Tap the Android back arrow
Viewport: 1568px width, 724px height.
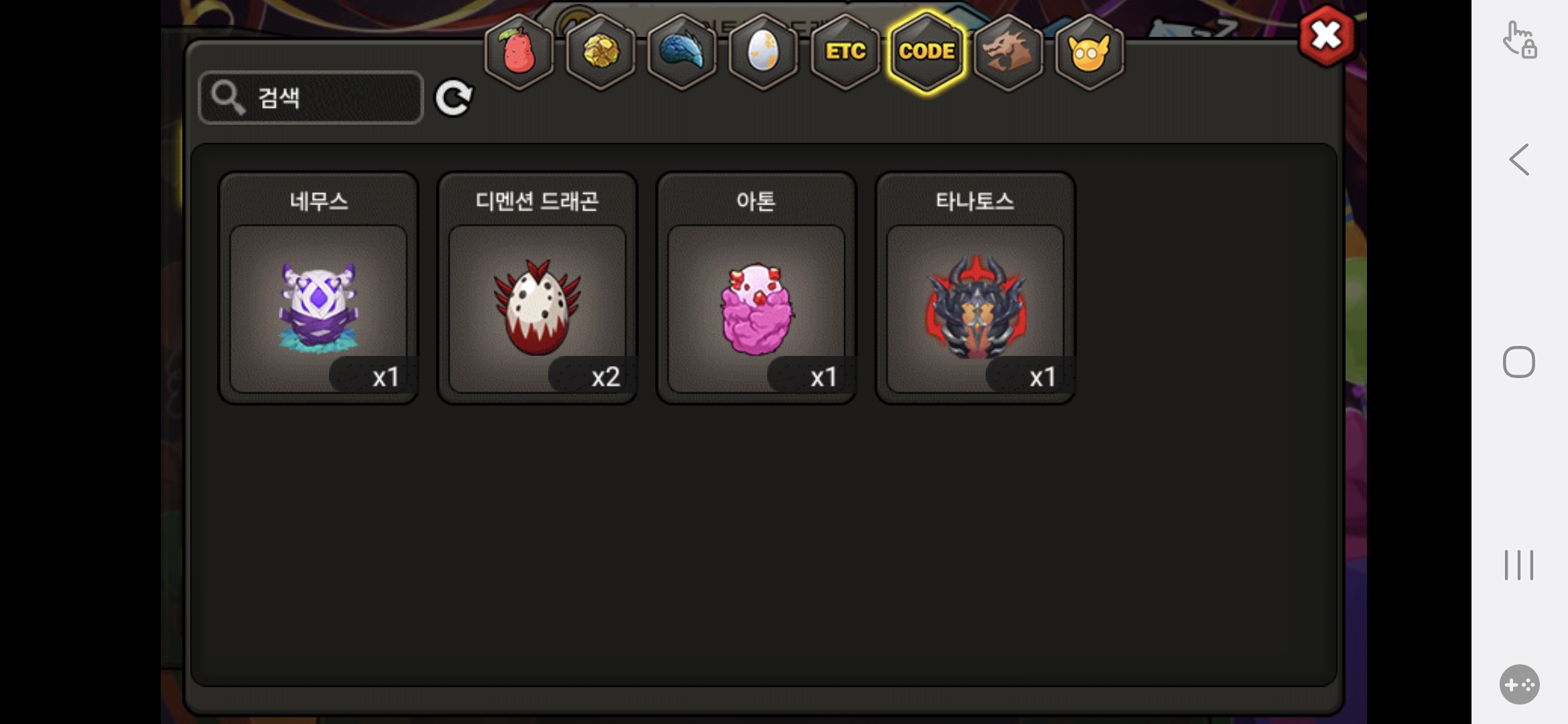tap(1519, 160)
